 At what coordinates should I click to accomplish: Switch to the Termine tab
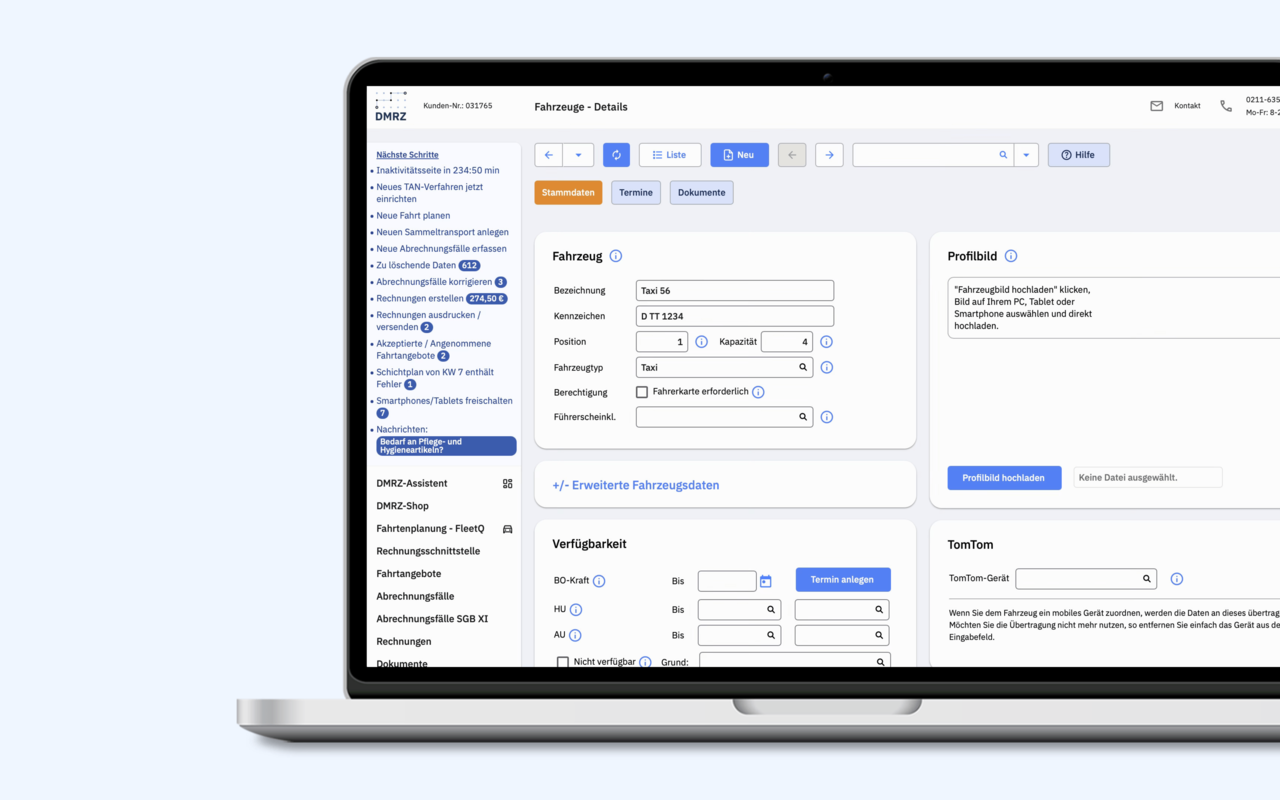pos(636,192)
